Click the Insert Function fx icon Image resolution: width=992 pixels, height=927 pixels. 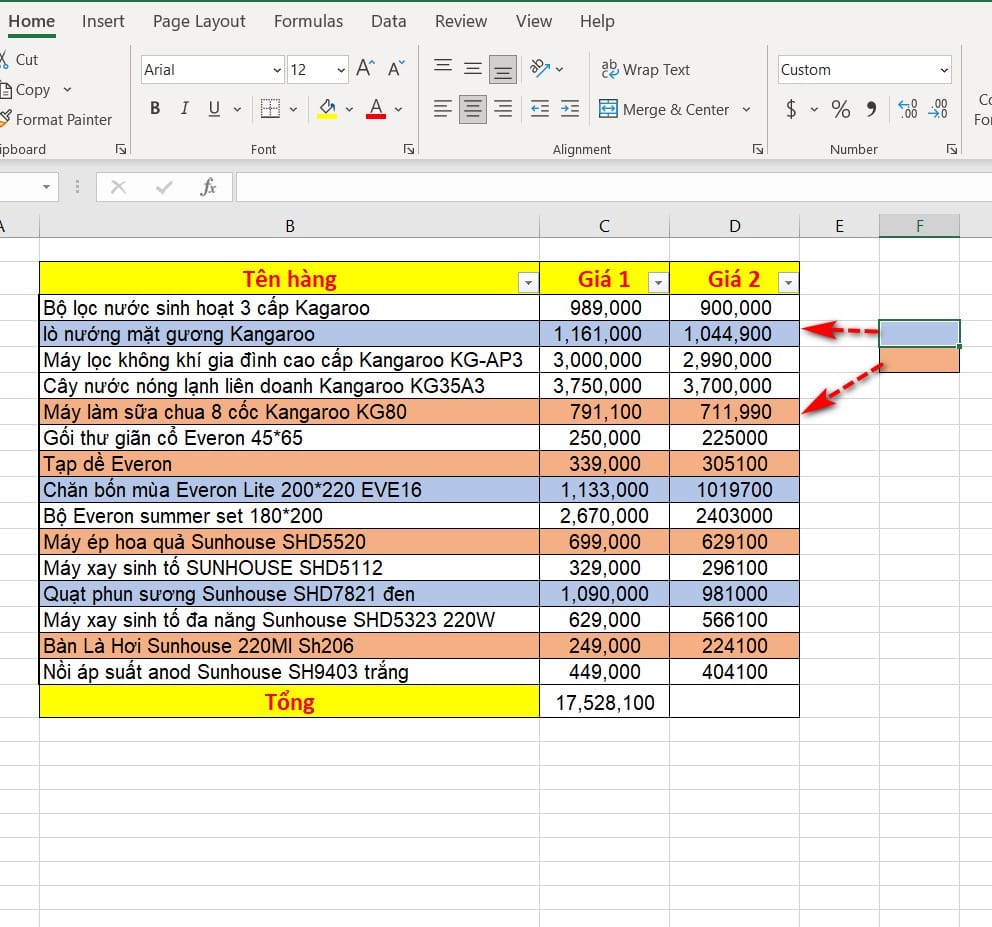click(208, 187)
